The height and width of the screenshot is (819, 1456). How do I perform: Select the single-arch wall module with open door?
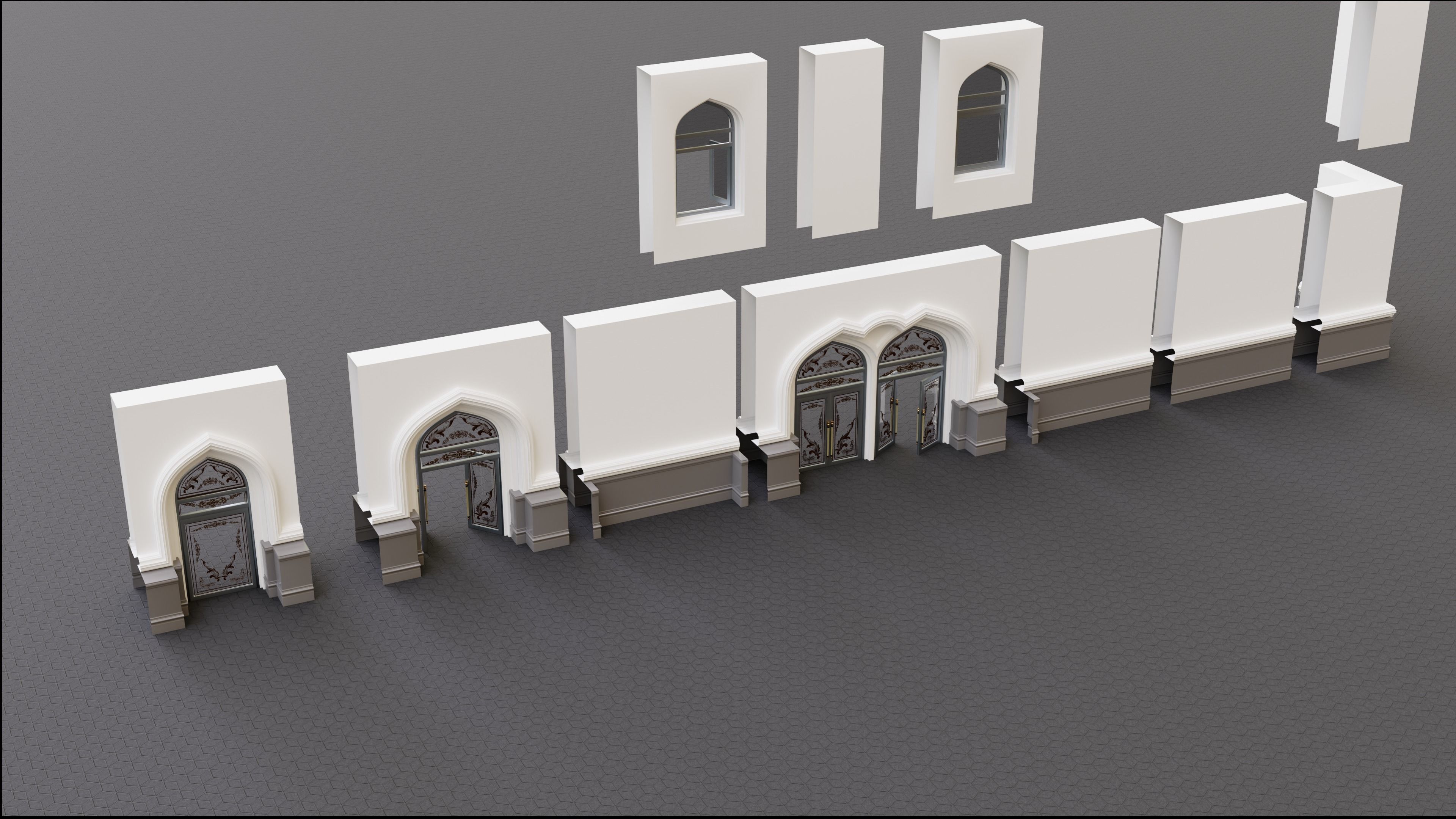pos(458,452)
